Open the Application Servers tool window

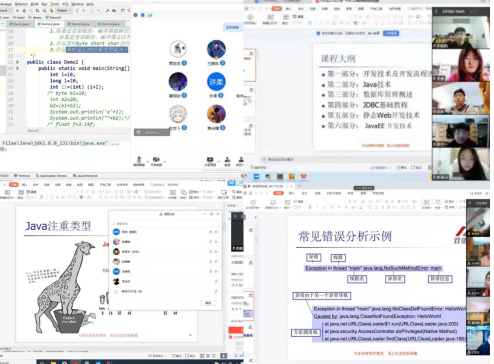click(x=51, y=176)
